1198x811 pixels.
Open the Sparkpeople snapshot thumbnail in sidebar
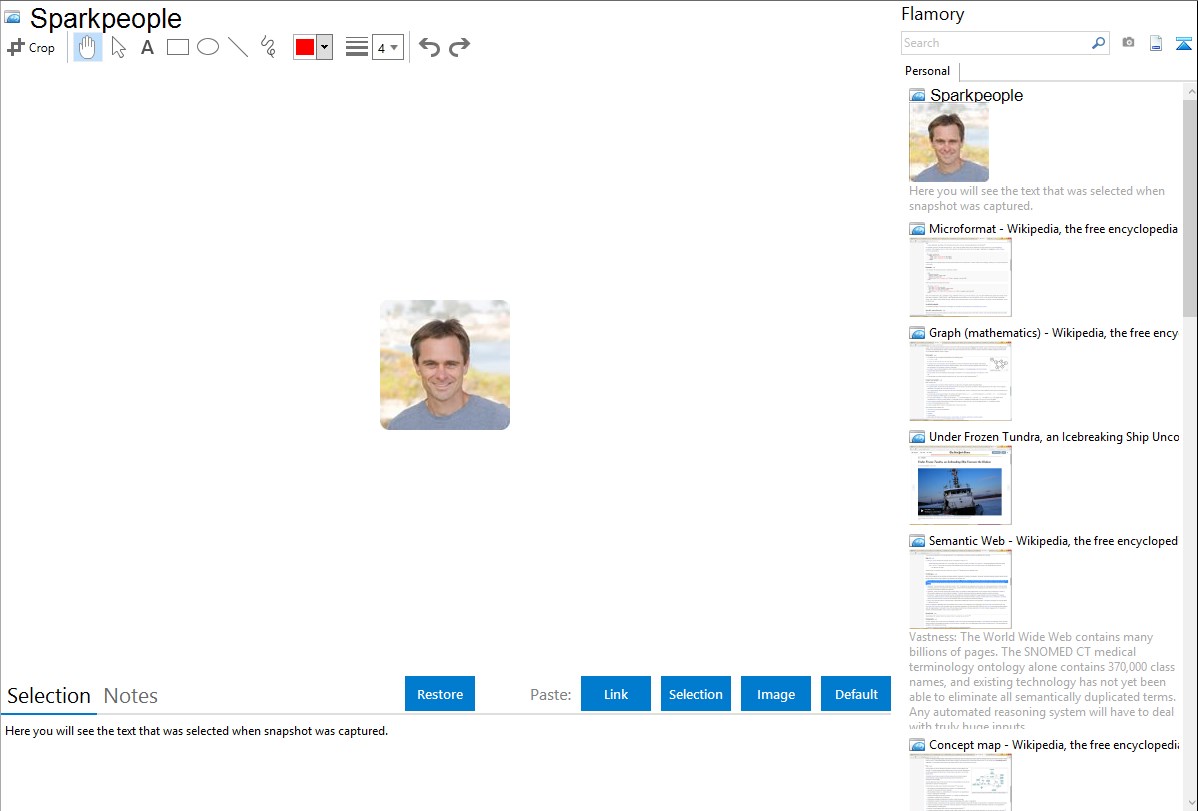(x=949, y=143)
